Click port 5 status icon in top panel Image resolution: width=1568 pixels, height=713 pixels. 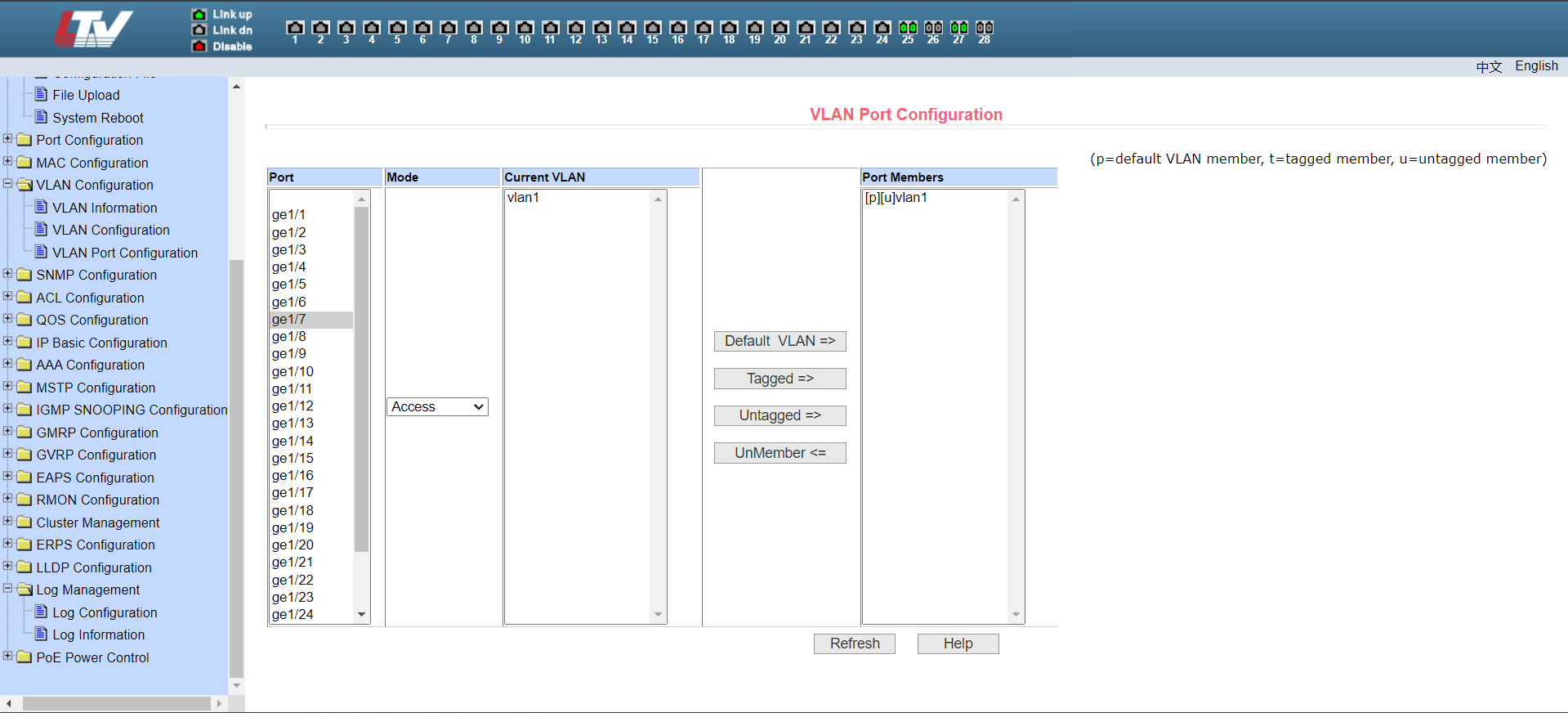397,28
